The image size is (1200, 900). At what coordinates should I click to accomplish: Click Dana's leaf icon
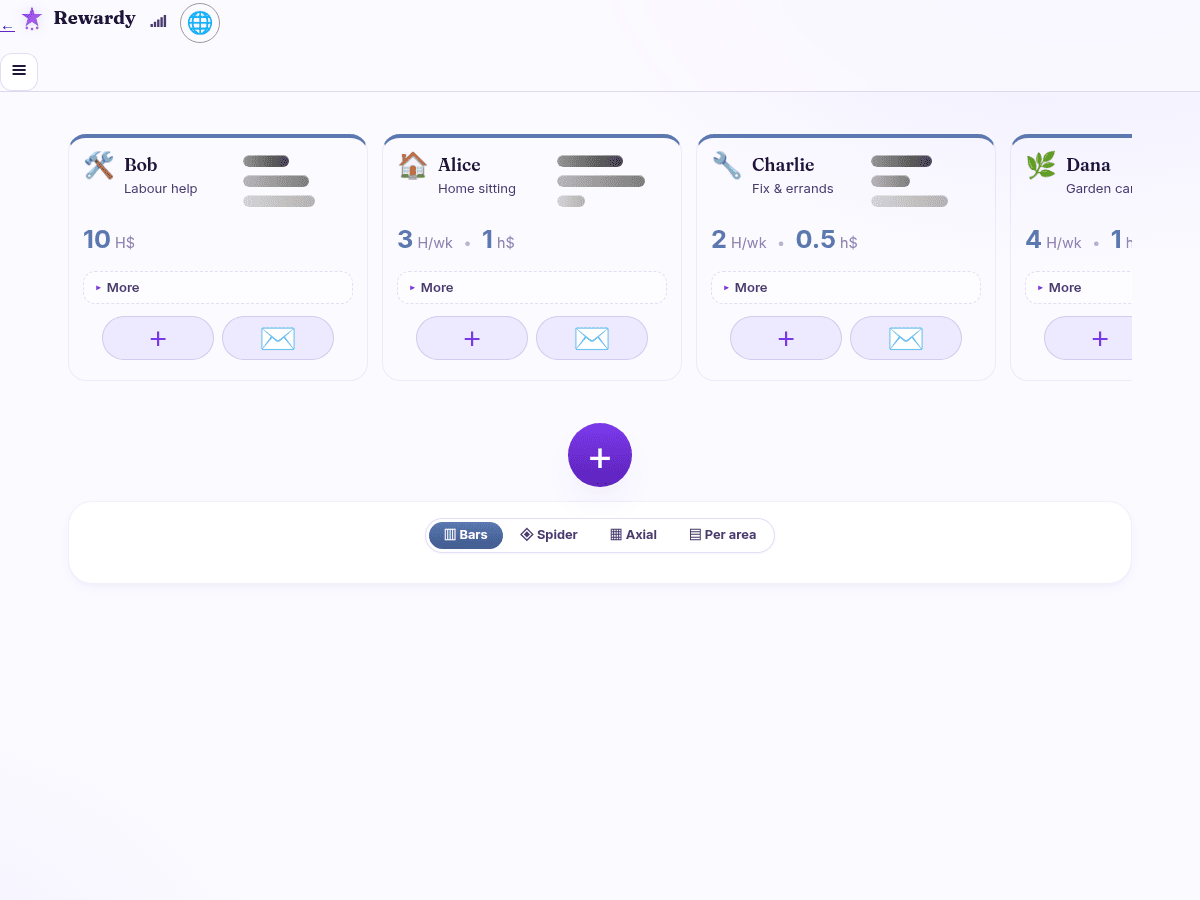(1041, 165)
